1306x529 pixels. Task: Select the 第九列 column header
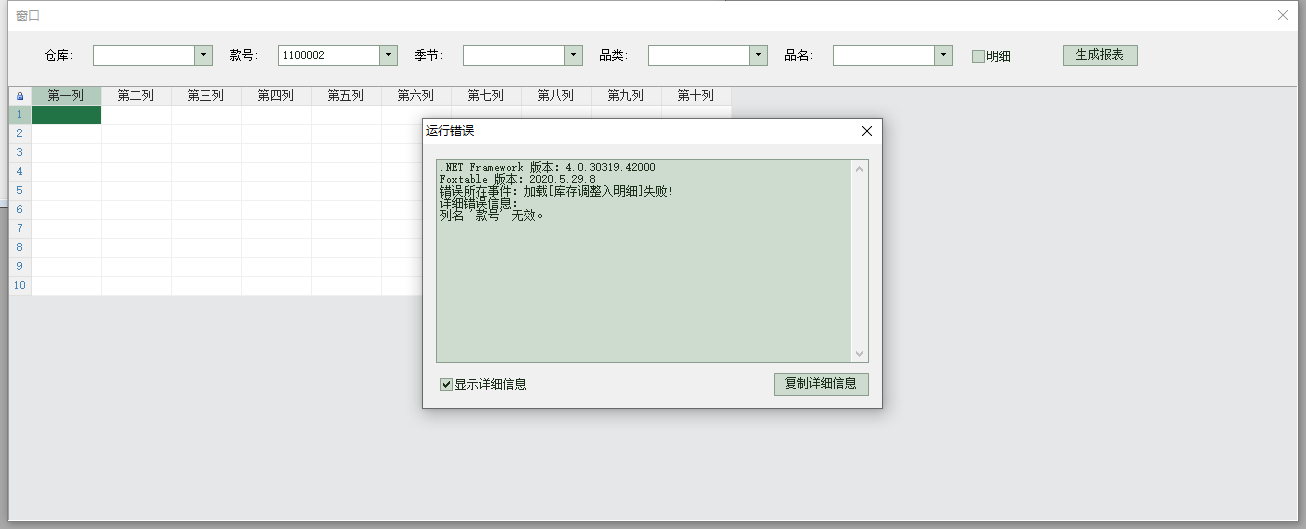pos(626,96)
